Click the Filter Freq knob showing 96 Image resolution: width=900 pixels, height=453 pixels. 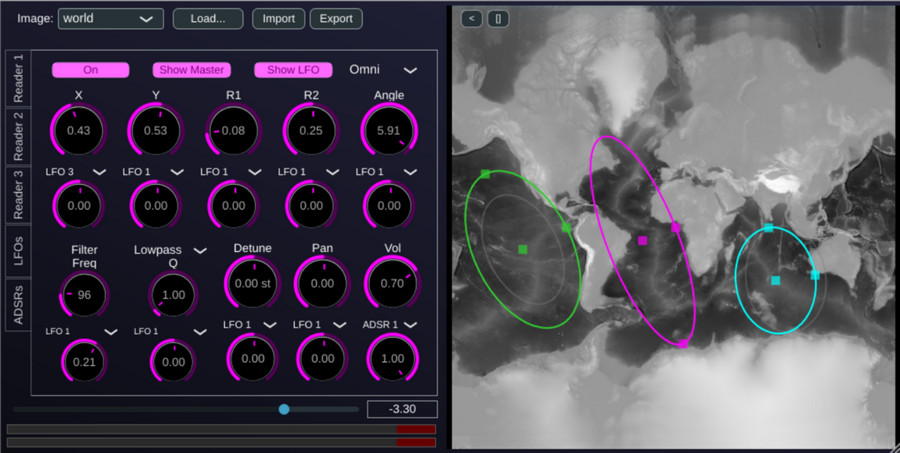tap(84, 295)
